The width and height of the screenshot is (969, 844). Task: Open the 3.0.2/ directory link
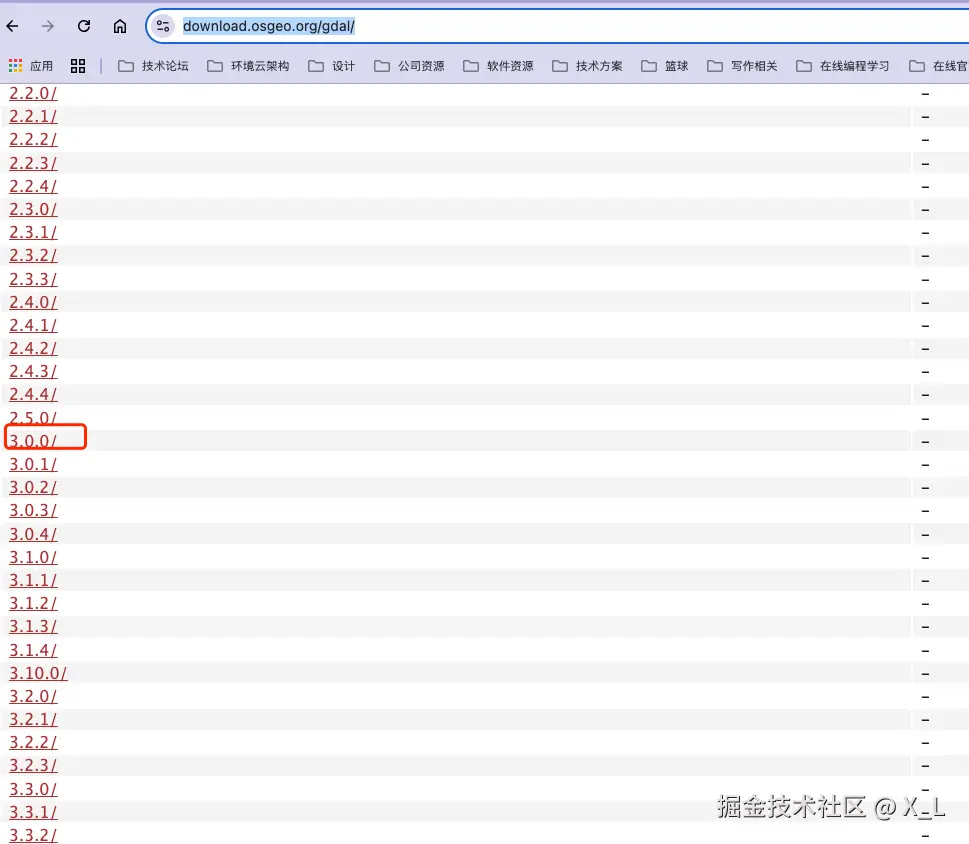pyautogui.click(x=33, y=487)
